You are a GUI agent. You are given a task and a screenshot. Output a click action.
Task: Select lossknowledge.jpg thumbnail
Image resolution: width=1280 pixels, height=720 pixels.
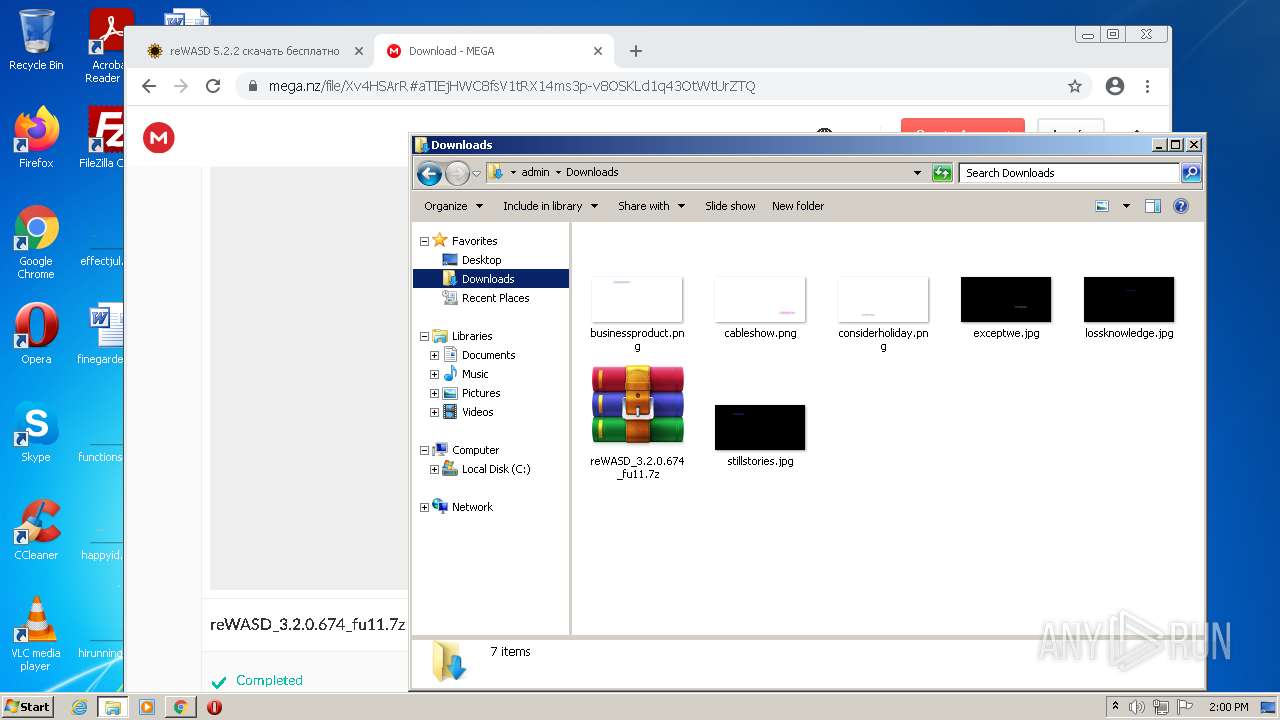tap(1129, 300)
